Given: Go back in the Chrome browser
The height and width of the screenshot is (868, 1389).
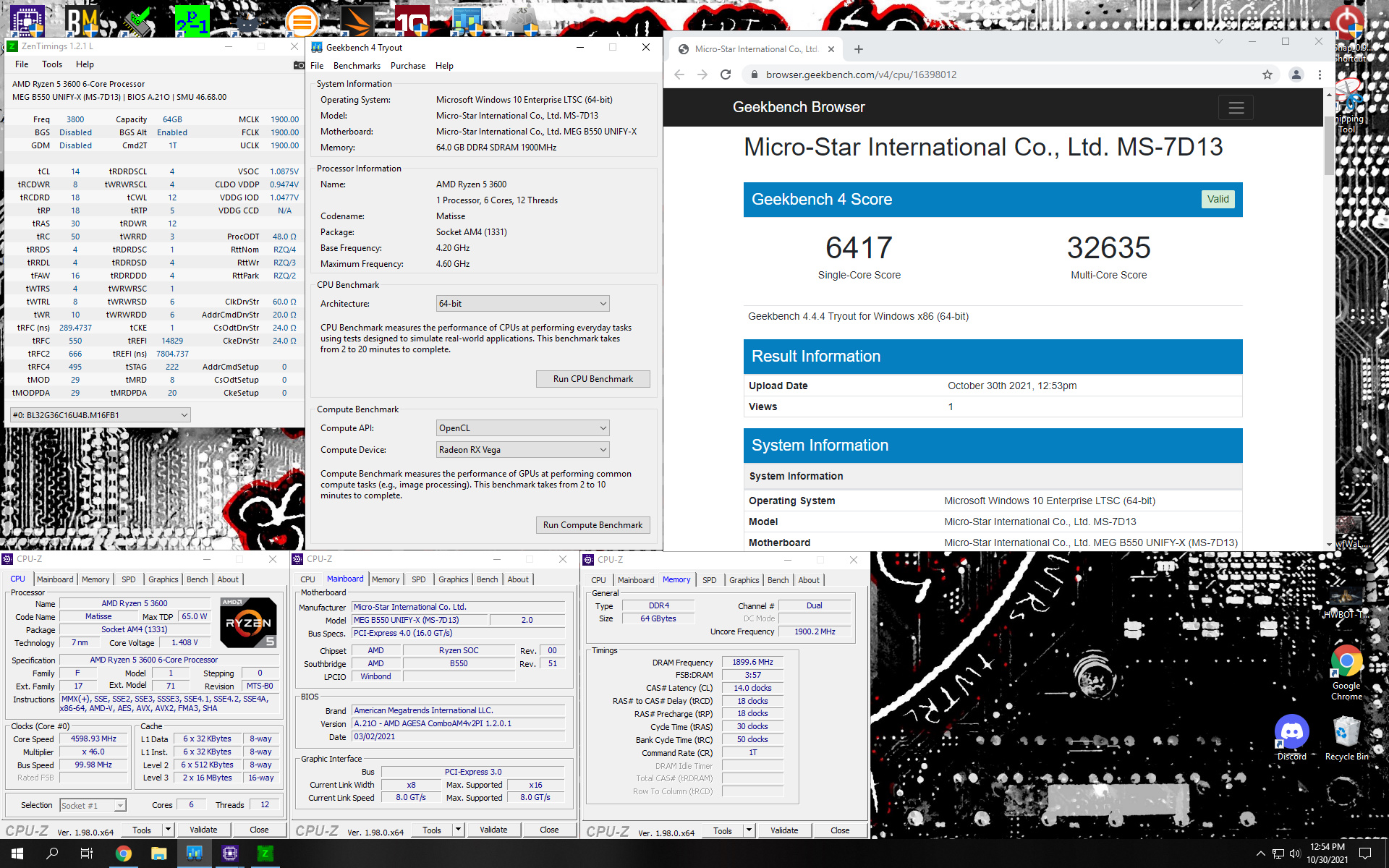Looking at the screenshot, I should (x=679, y=75).
